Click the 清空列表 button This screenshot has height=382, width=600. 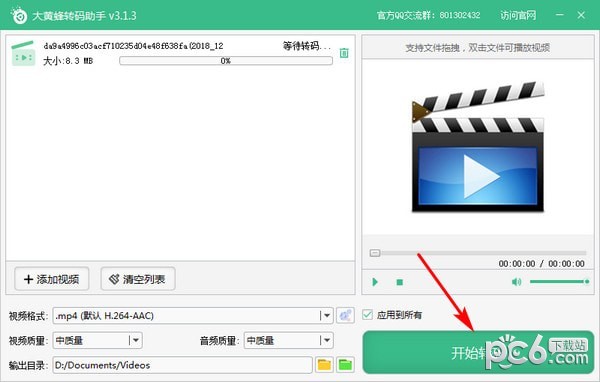(138, 279)
